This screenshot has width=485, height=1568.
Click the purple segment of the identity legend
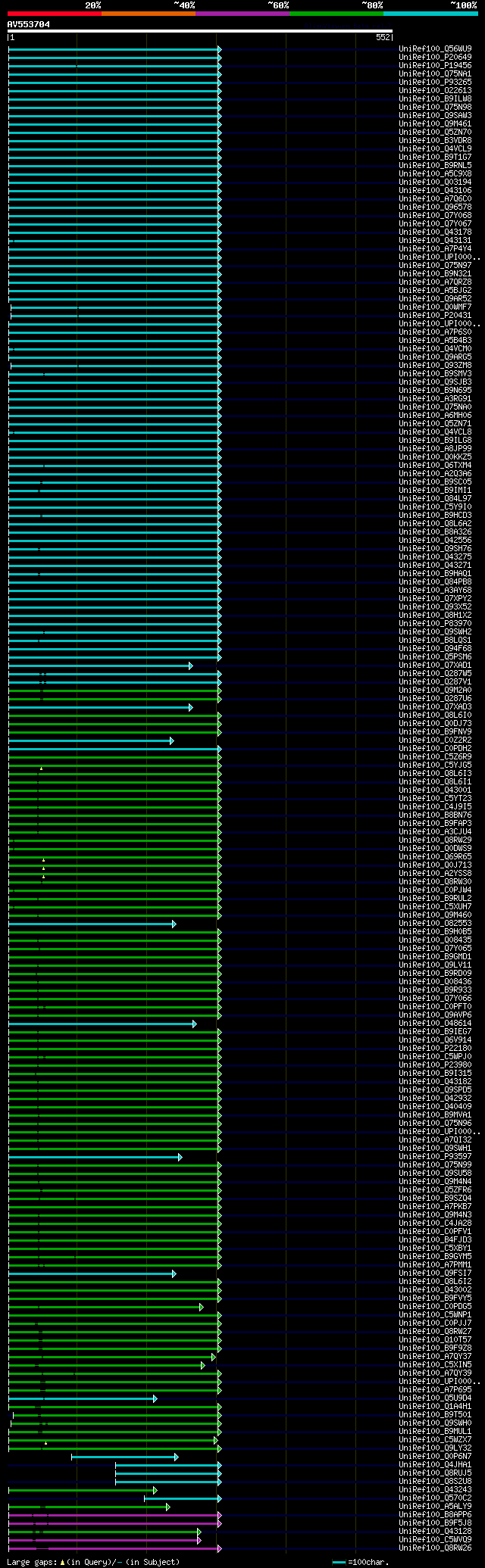(x=242, y=13)
